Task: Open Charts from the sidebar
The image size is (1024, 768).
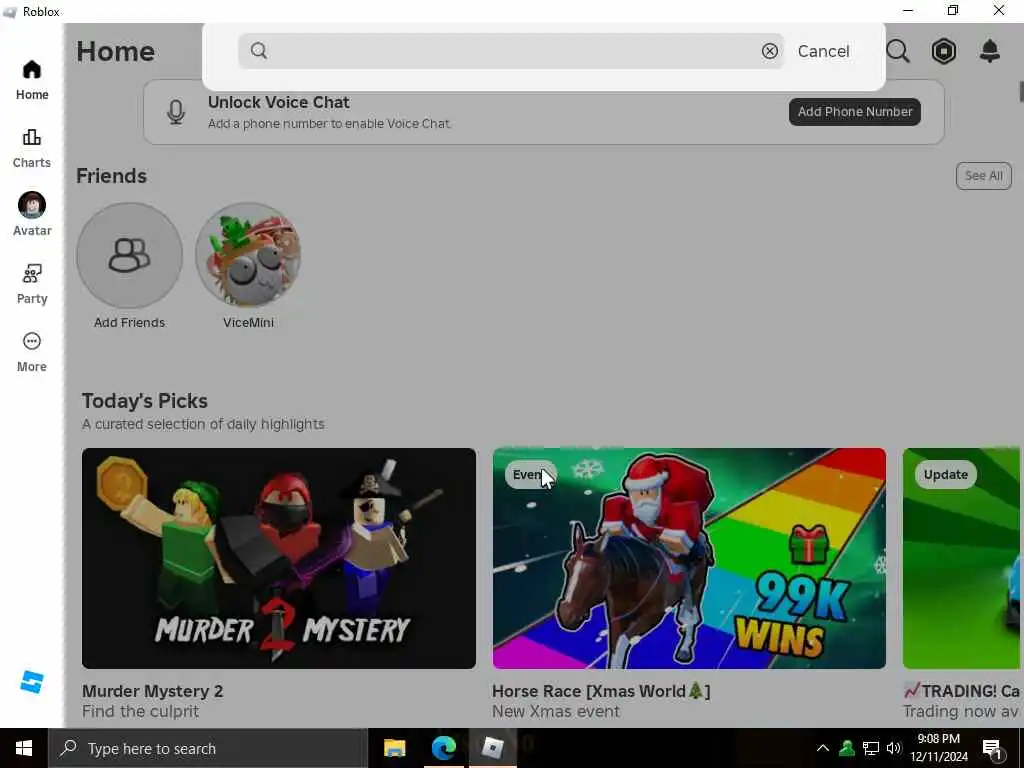Action: click(32, 148)
